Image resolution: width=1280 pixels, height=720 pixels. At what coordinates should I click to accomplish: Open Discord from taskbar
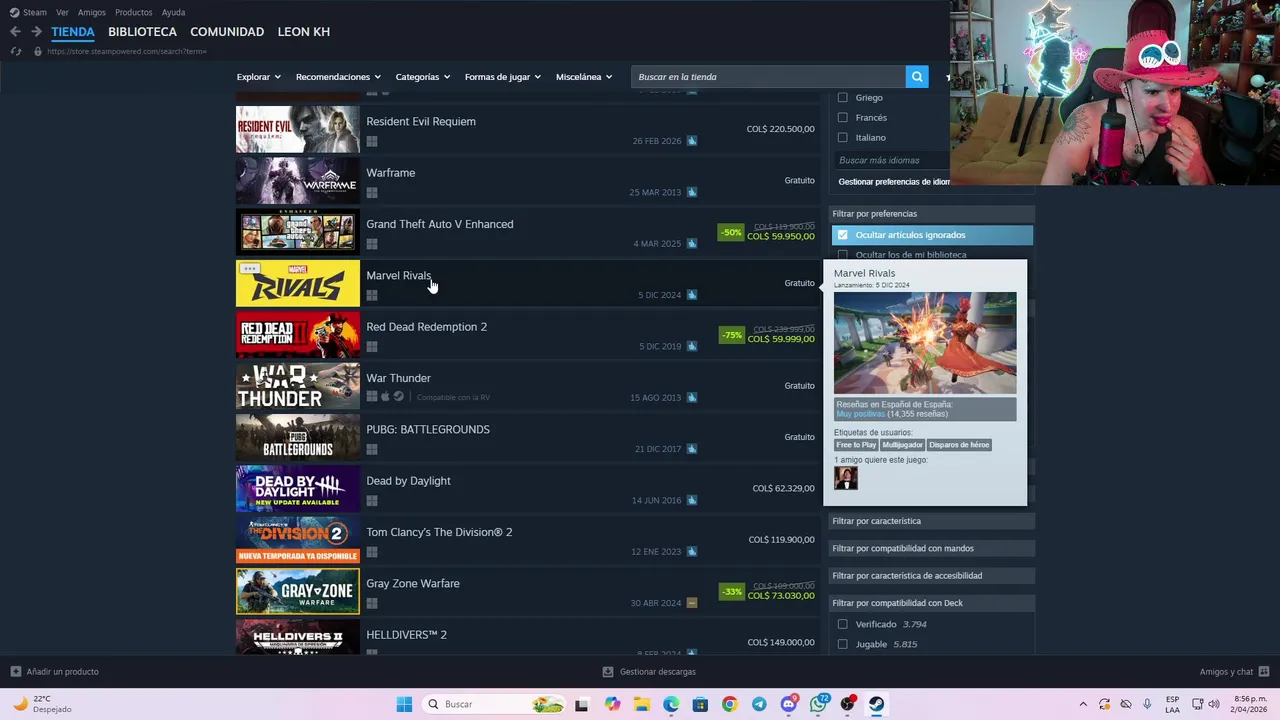coord(788,704)
